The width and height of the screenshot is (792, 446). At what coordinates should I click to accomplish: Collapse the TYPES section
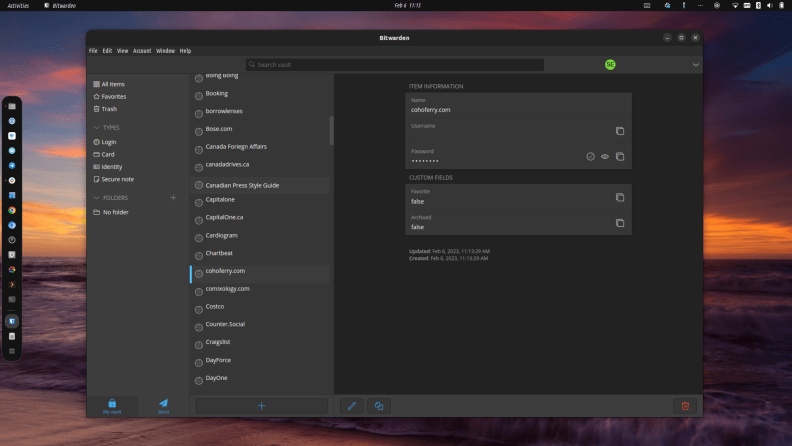click(x=96, y=128)
